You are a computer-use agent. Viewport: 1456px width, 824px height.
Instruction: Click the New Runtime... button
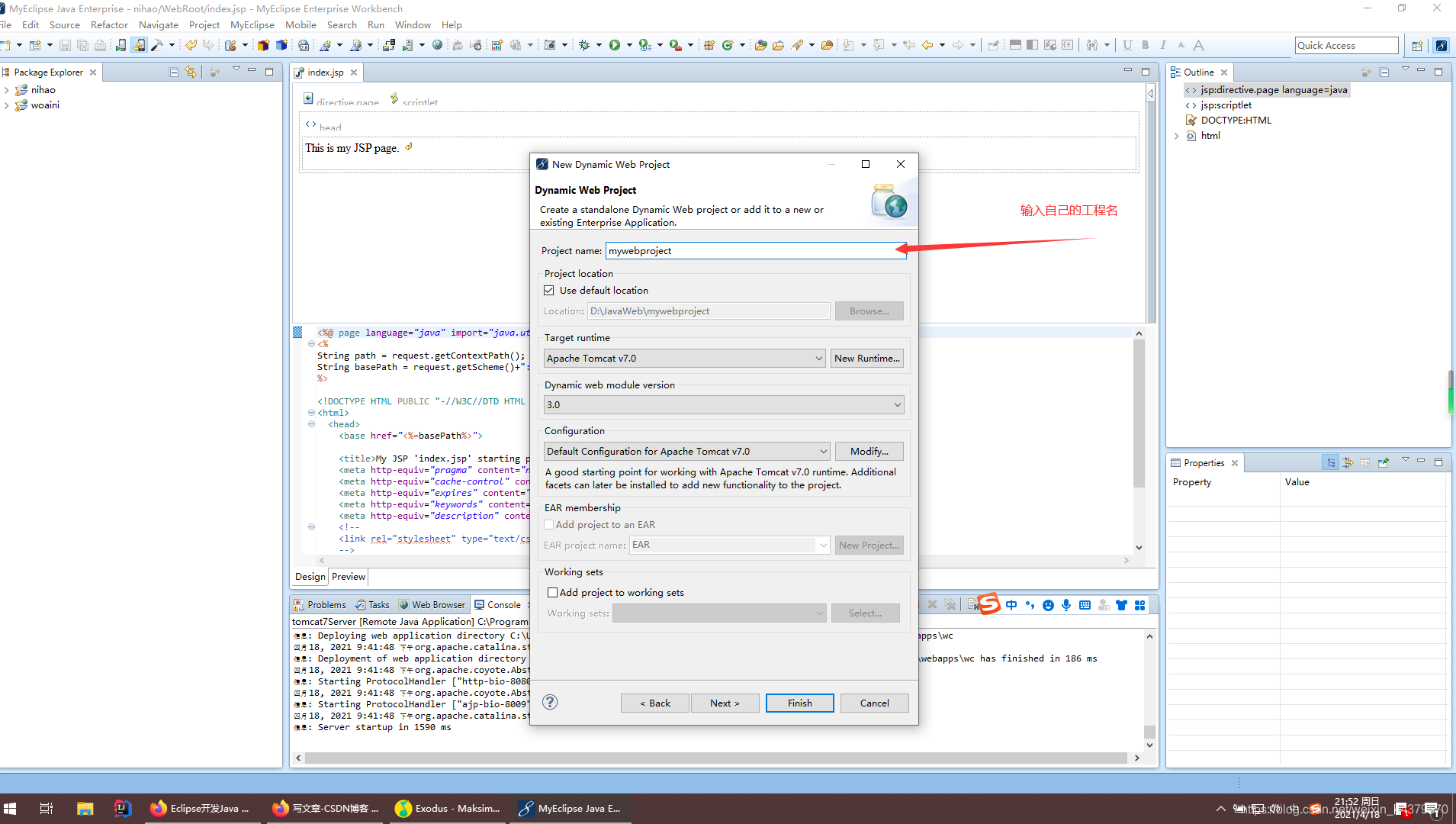(867, 358)
